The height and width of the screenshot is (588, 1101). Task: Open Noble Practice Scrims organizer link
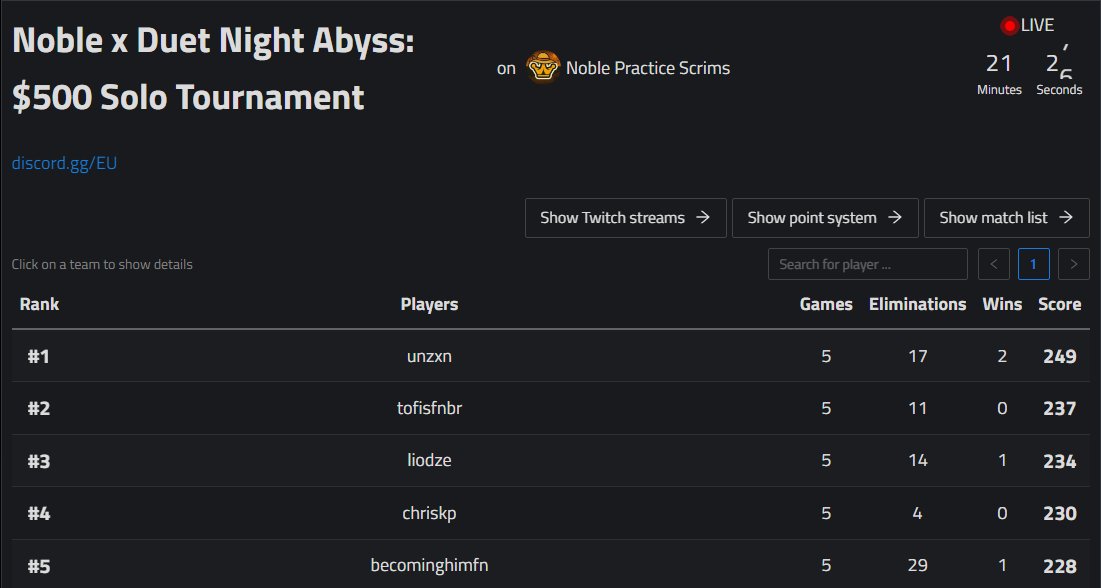647,68
